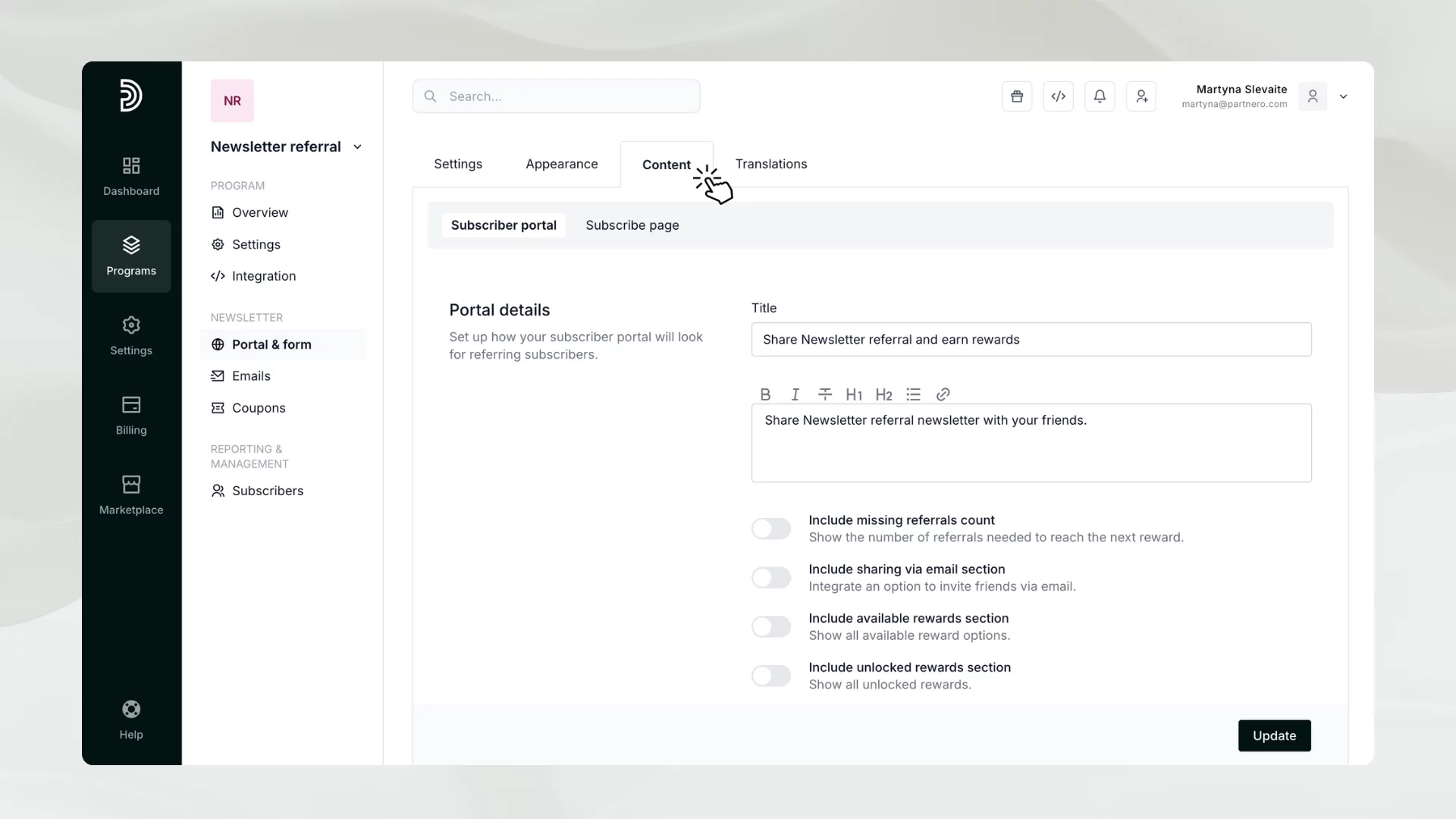
Task: Click the Update button
Action: point(1274,736)
